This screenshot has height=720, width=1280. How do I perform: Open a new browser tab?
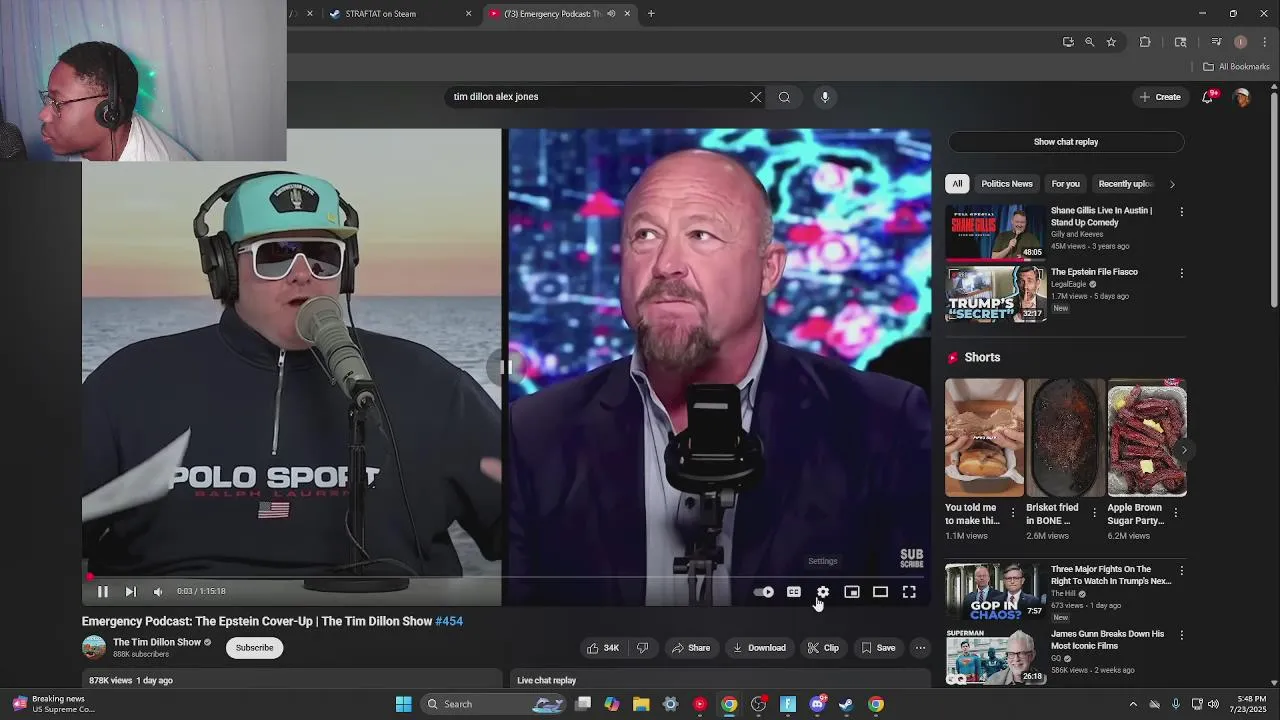[651, 14]
